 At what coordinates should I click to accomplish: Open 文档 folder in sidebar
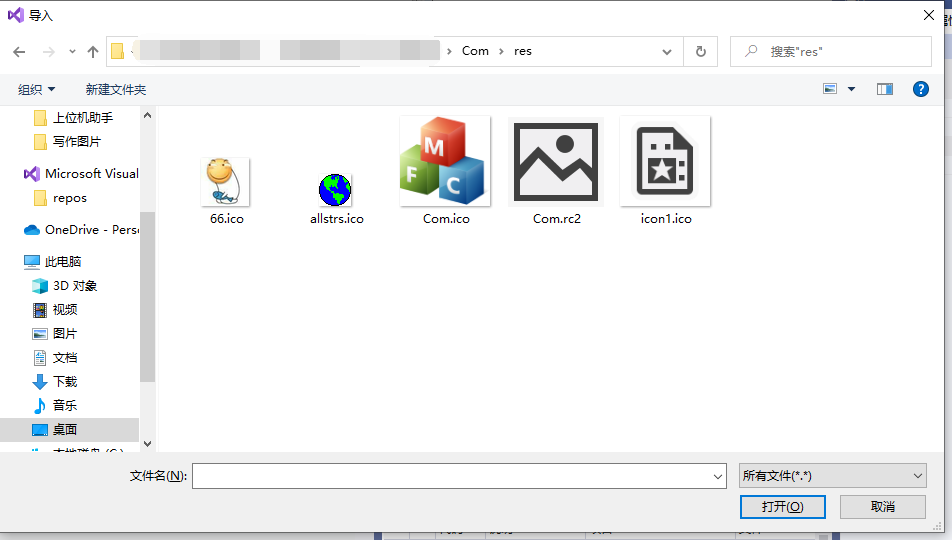click(x=55, y=358)
